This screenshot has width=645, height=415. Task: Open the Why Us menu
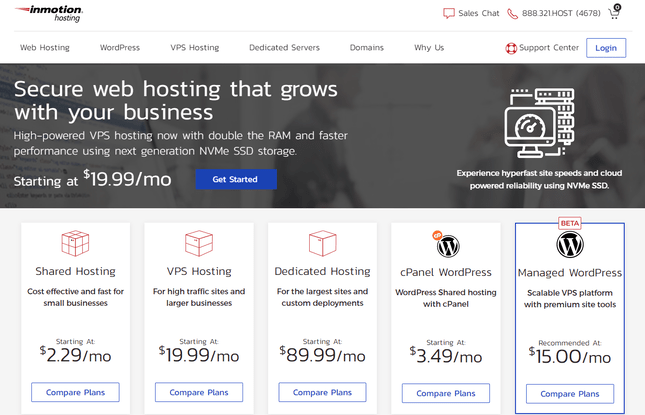coord(429,48)
